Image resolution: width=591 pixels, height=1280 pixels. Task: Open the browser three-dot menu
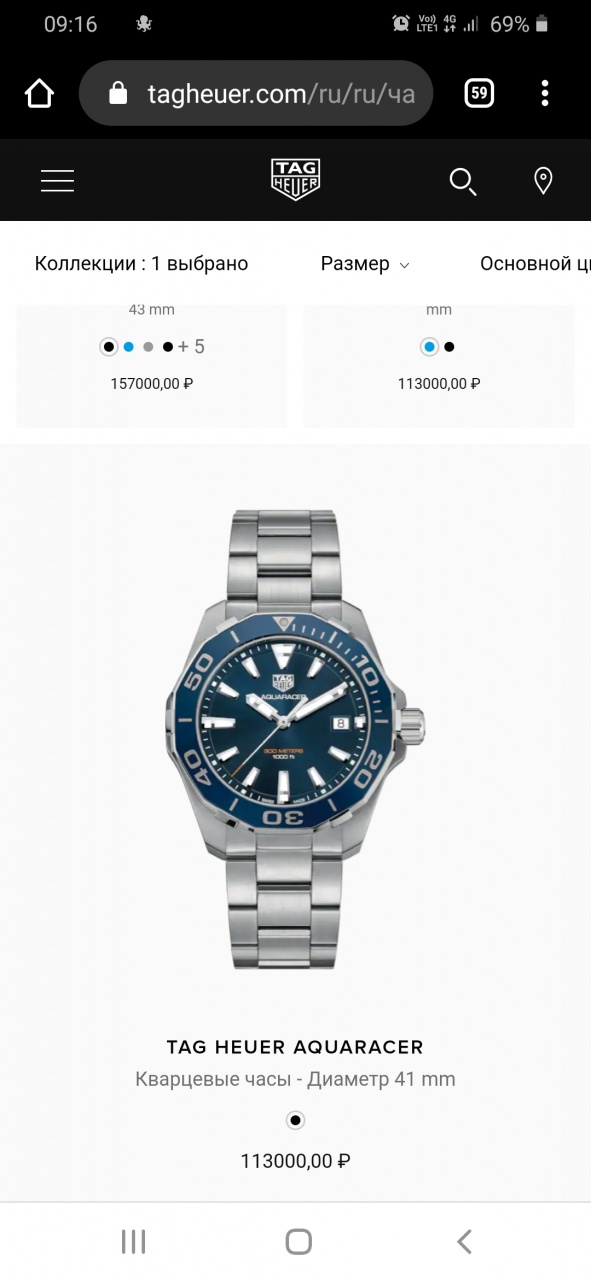click(x=545, y=94)
